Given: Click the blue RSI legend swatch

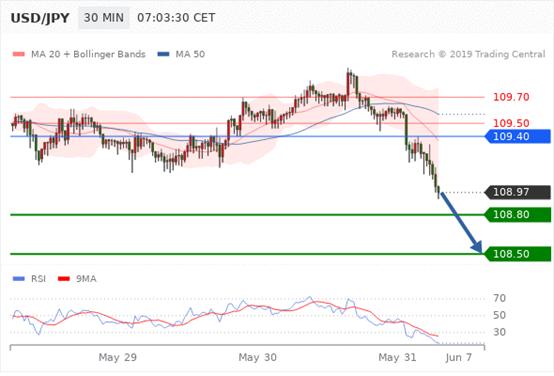Looking at the screenshot, I should [x=19, y=279].
